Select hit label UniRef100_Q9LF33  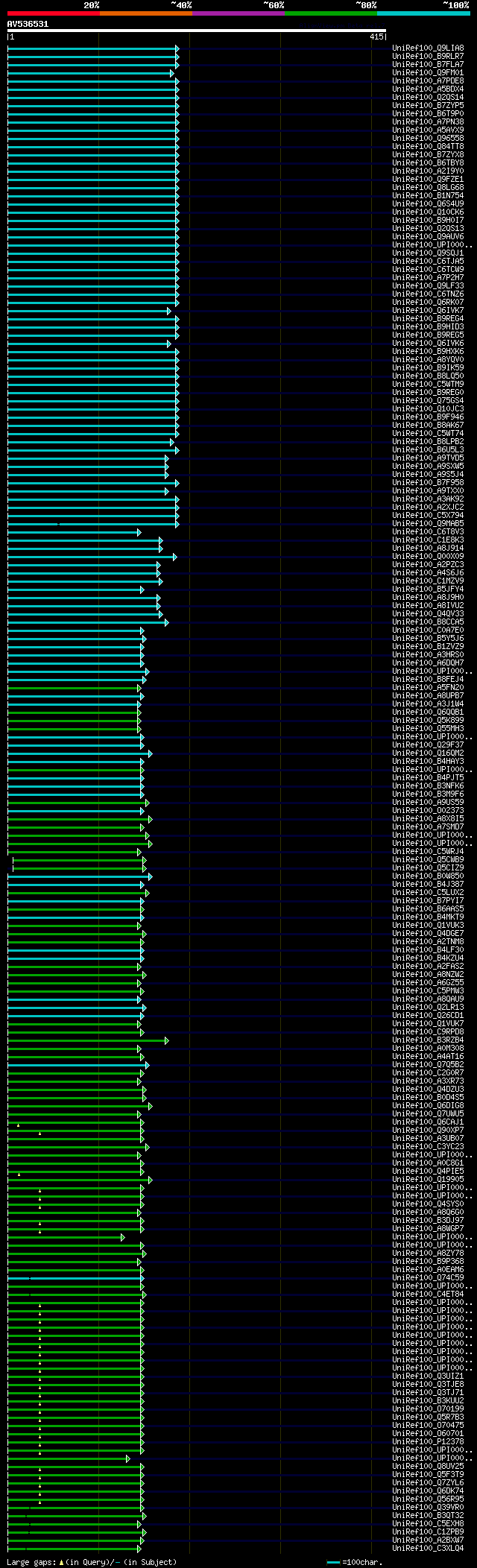click(428, 286)
